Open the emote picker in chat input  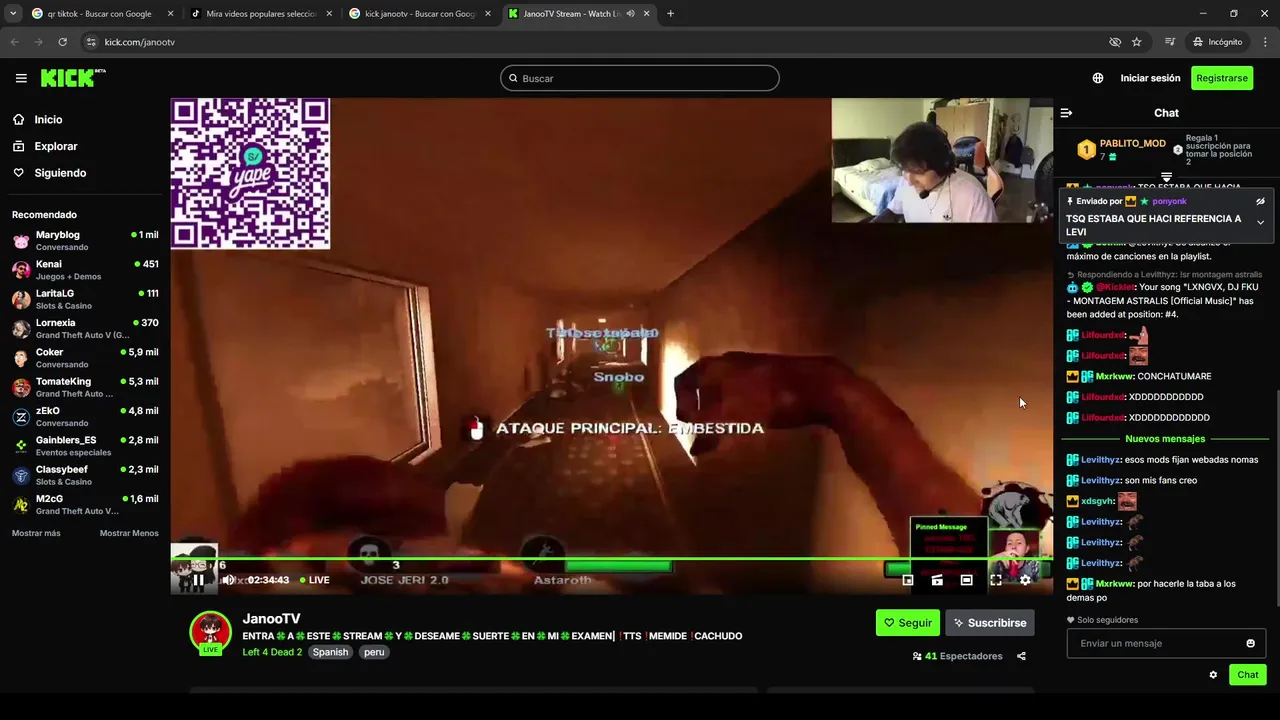click(x=1250, y=643)
